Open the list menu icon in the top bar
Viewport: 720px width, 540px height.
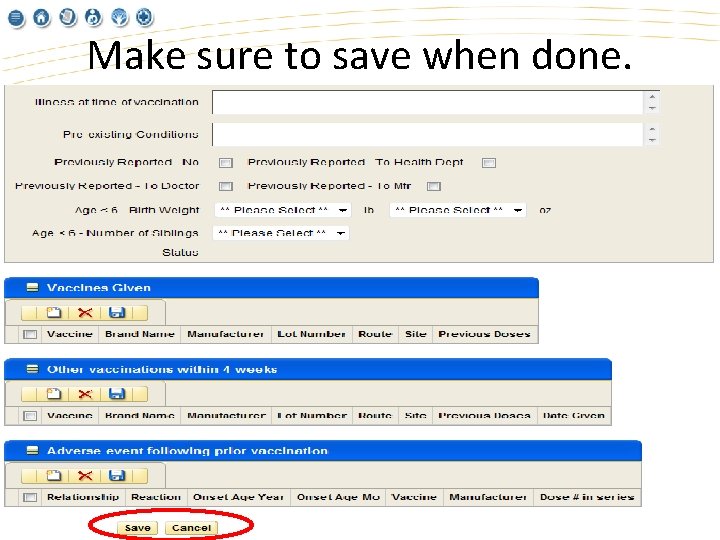coord(16,18)
